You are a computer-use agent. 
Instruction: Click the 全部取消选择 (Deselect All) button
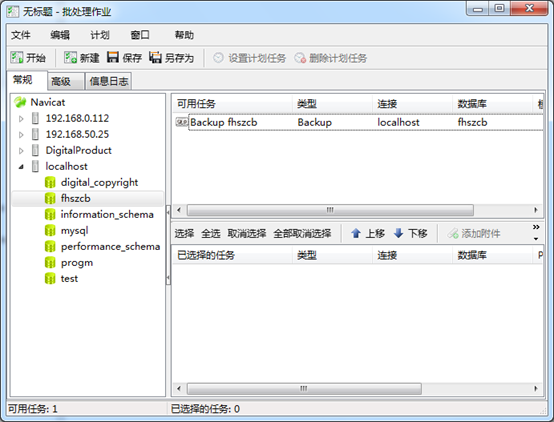(x=302, y=233)
